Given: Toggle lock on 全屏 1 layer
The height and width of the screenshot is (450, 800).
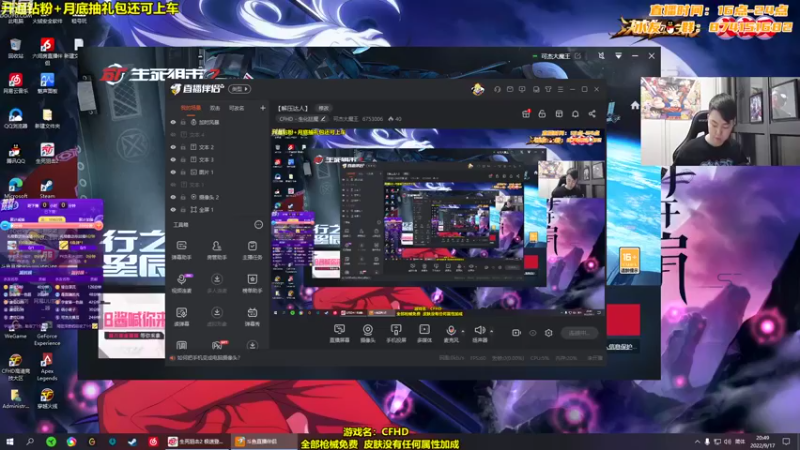Looking at the screenshot, I should coord(183,210).
